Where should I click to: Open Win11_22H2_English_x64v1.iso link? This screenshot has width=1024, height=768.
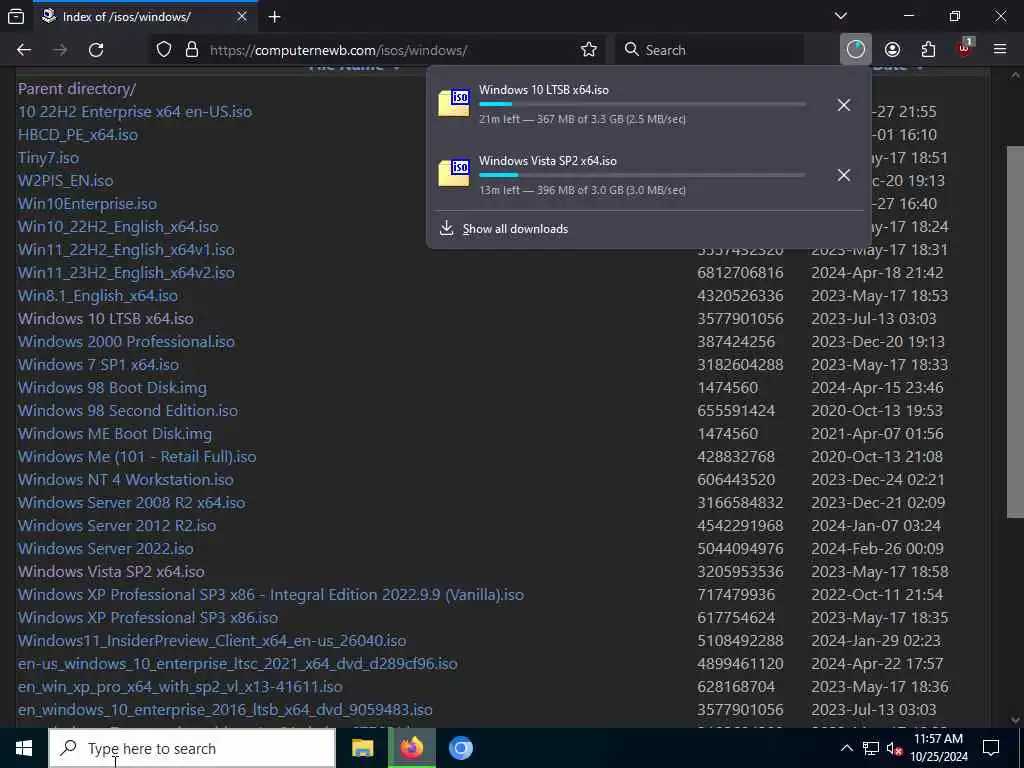click(x=126, y=249)
